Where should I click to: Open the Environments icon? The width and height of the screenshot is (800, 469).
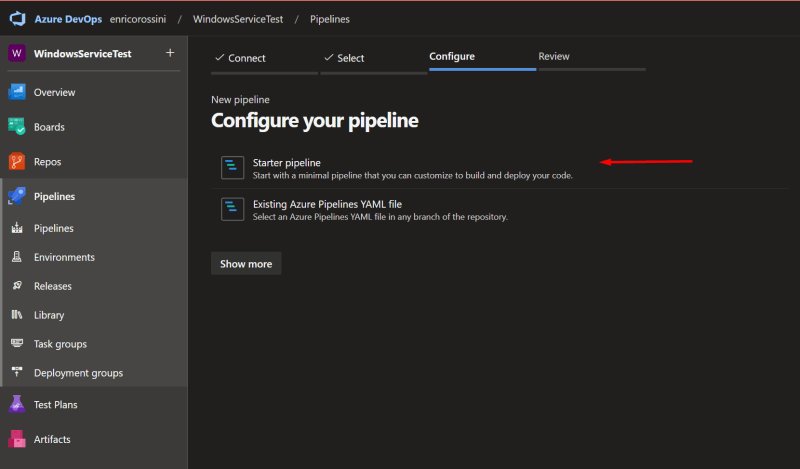click(x=17, y=257)
